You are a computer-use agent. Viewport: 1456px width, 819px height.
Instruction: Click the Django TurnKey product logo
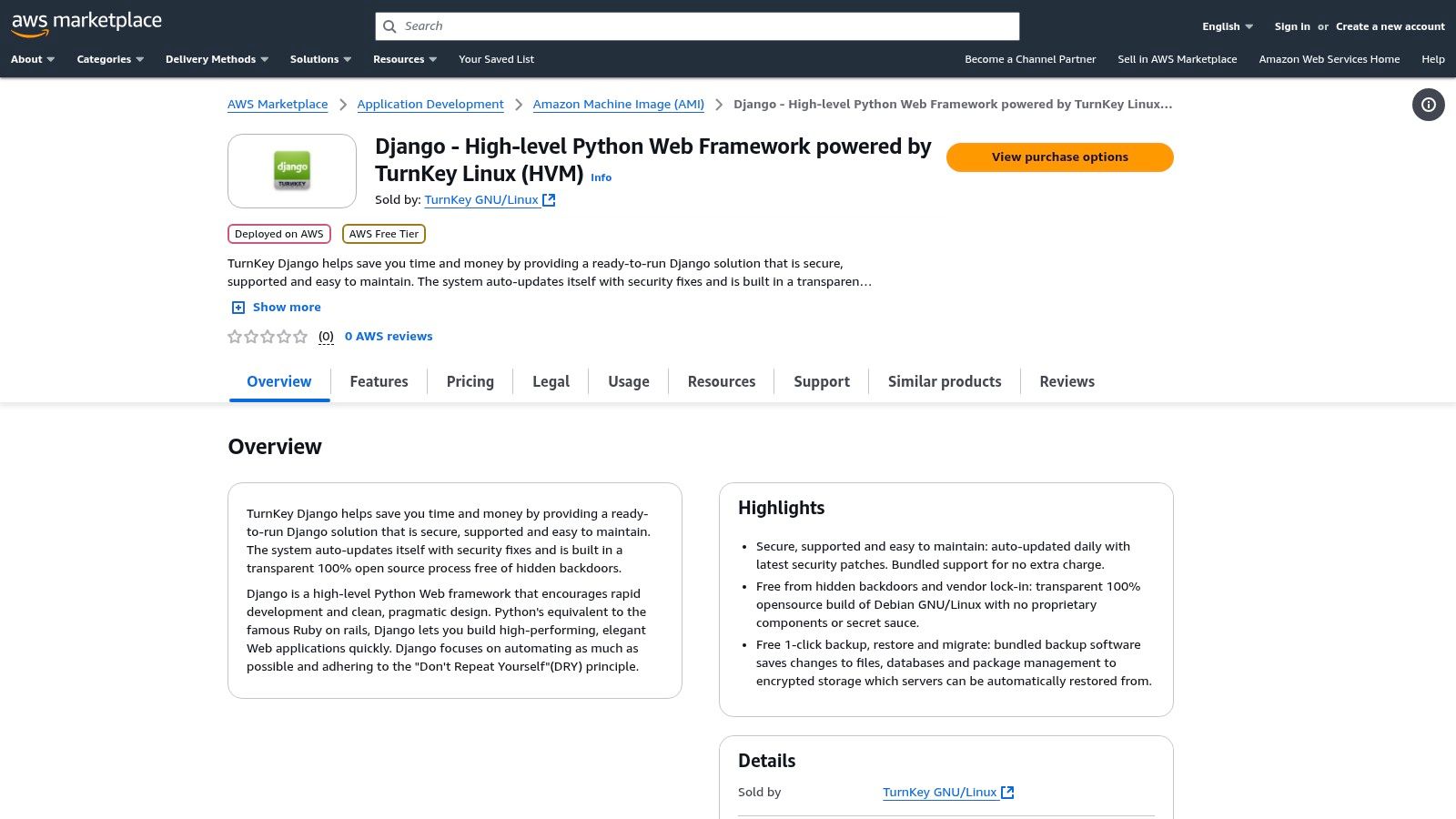click(292, 171)
